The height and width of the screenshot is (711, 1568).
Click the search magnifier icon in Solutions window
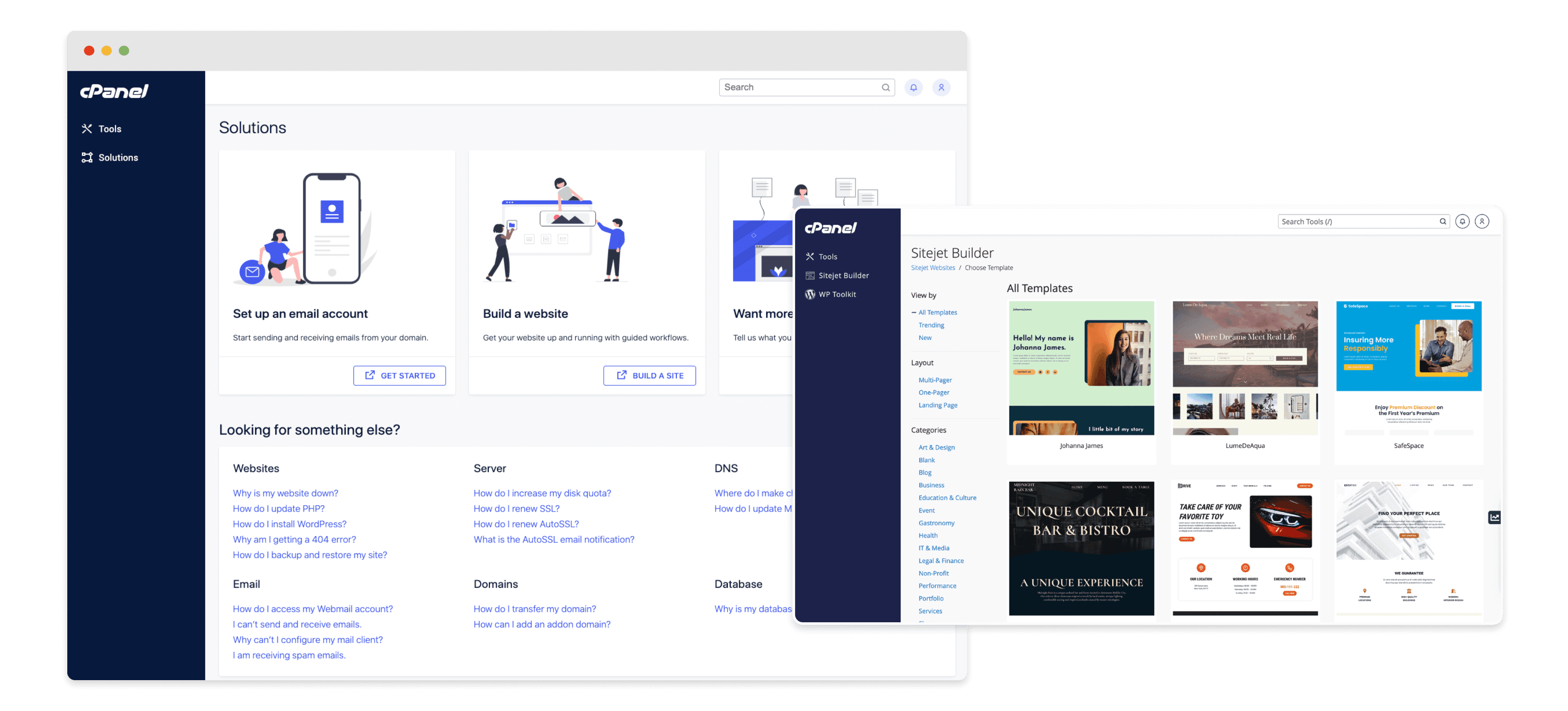(x=886, y=88)
